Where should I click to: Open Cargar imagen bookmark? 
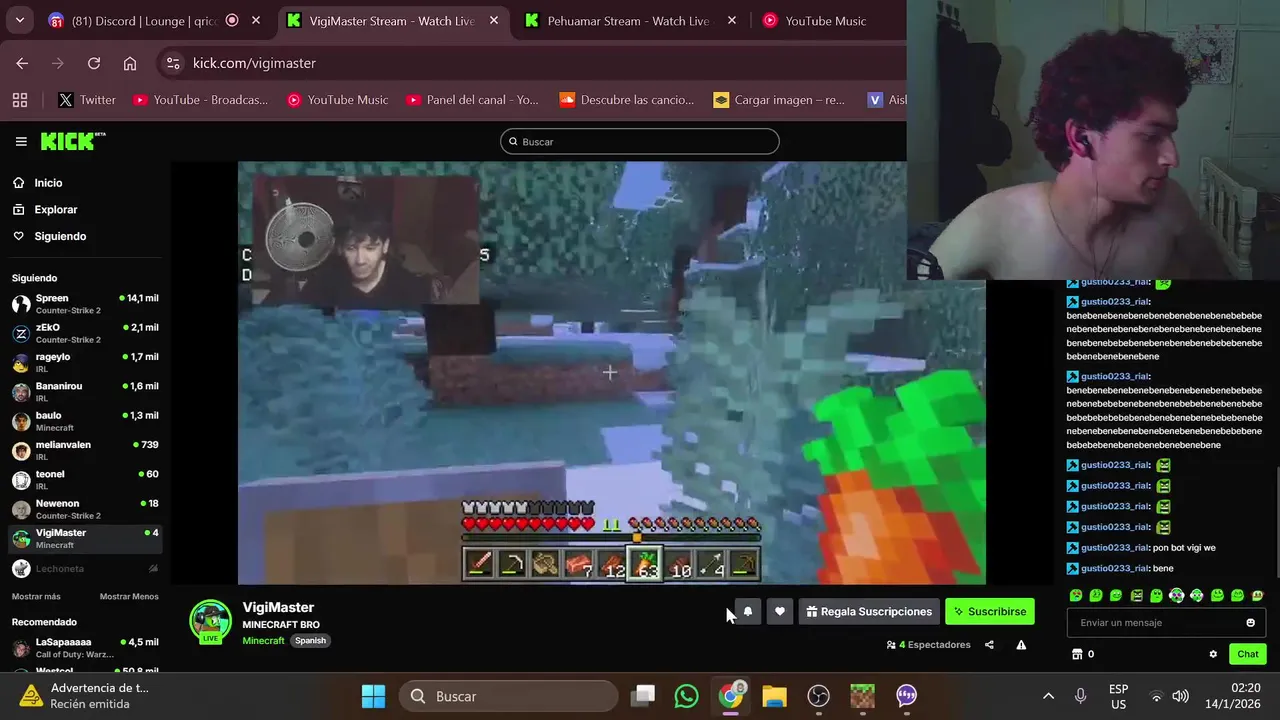779,100
